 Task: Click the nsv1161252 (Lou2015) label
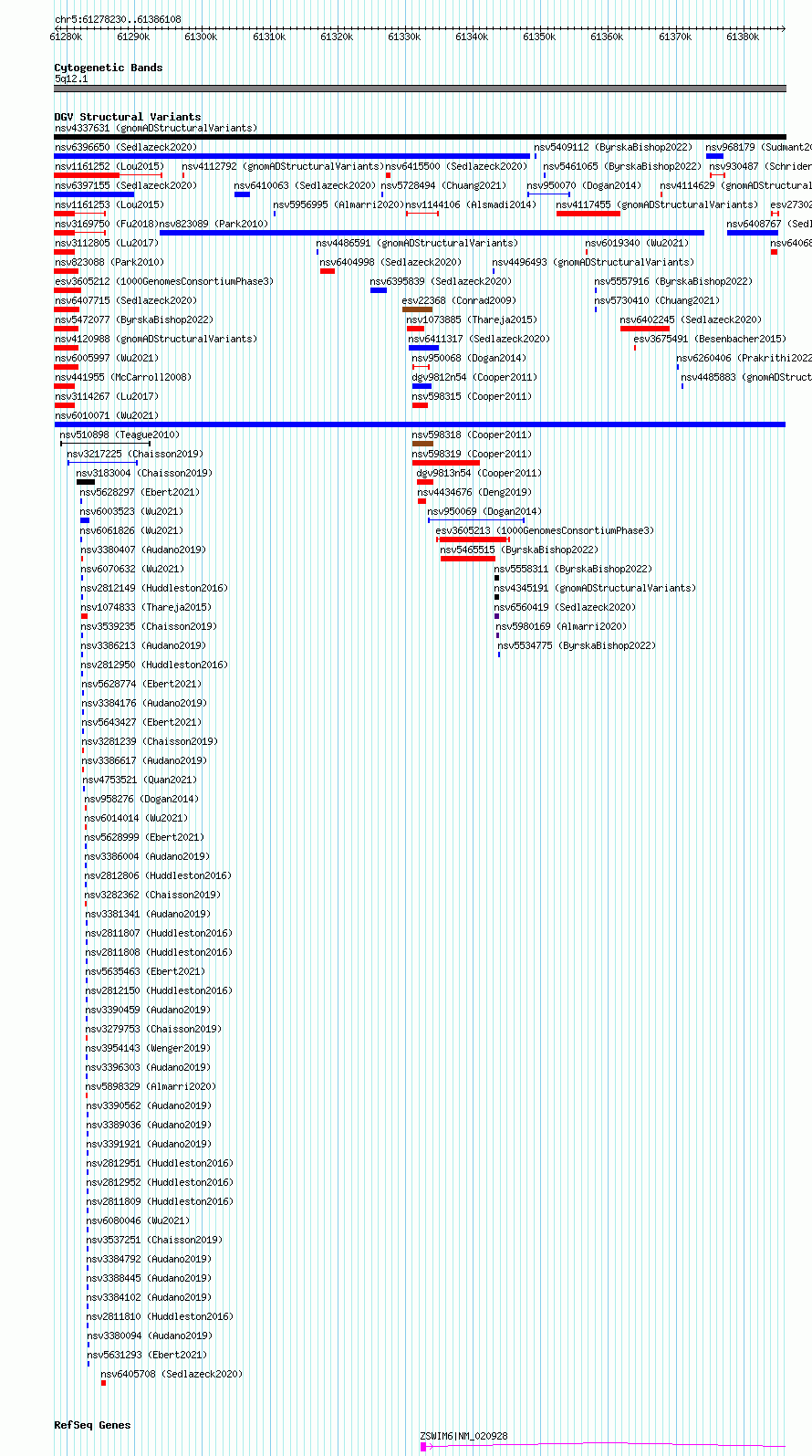pos(109,166)
